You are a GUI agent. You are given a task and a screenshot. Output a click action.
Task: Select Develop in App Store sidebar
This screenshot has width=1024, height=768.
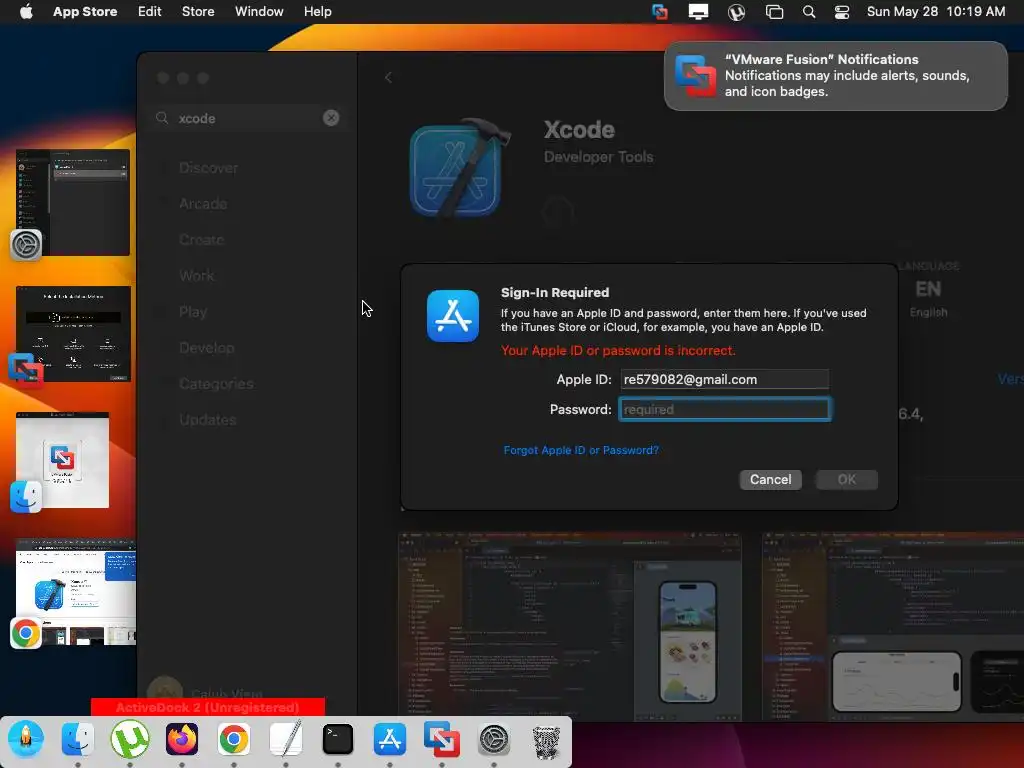pos(206,348)
